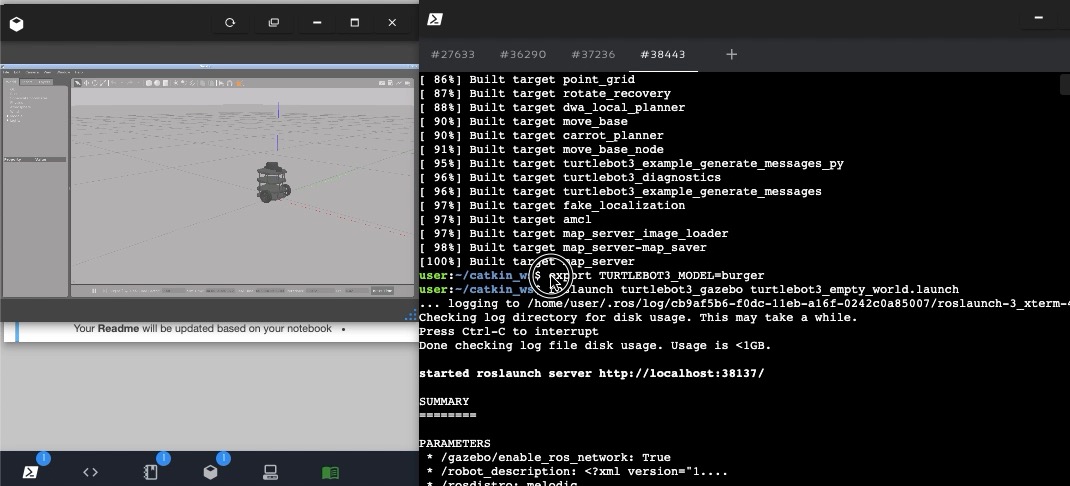Add a new terminal tab with plus
Viewport: 1070px width, 486px height.
tap(732, 55)
